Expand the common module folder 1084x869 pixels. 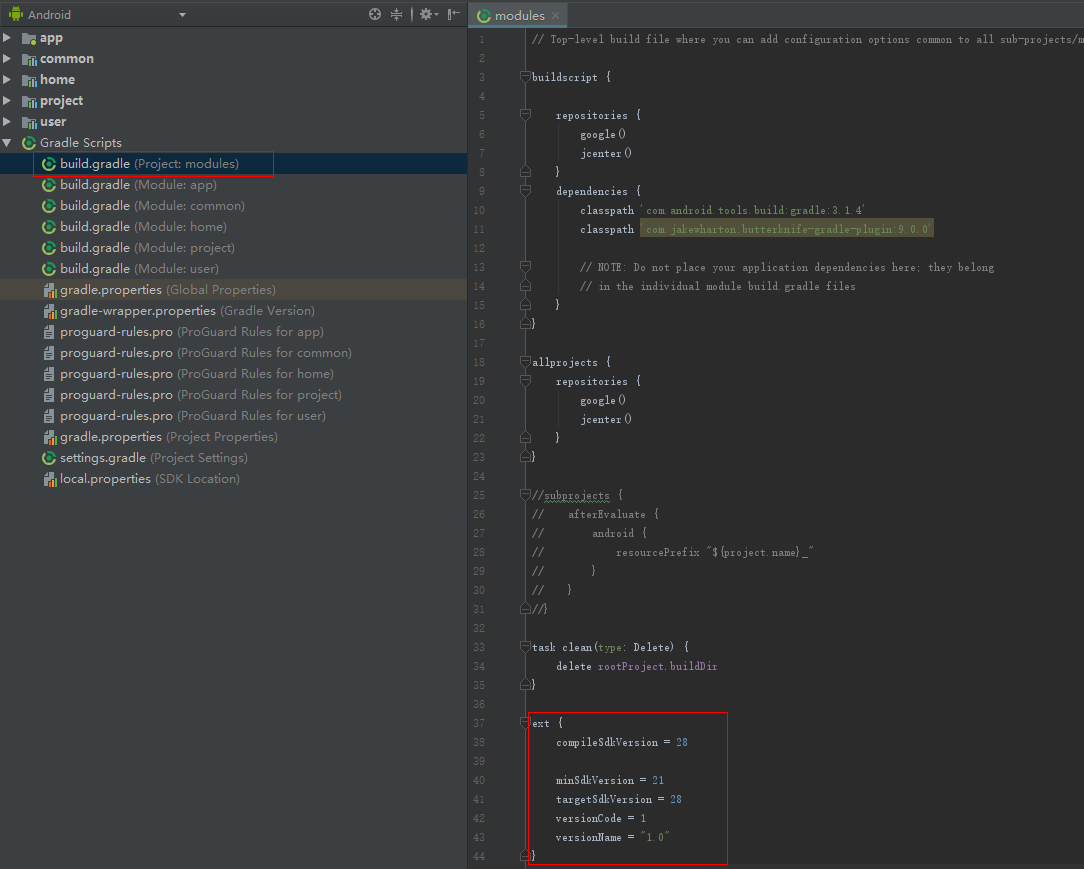tap(8, 59)
